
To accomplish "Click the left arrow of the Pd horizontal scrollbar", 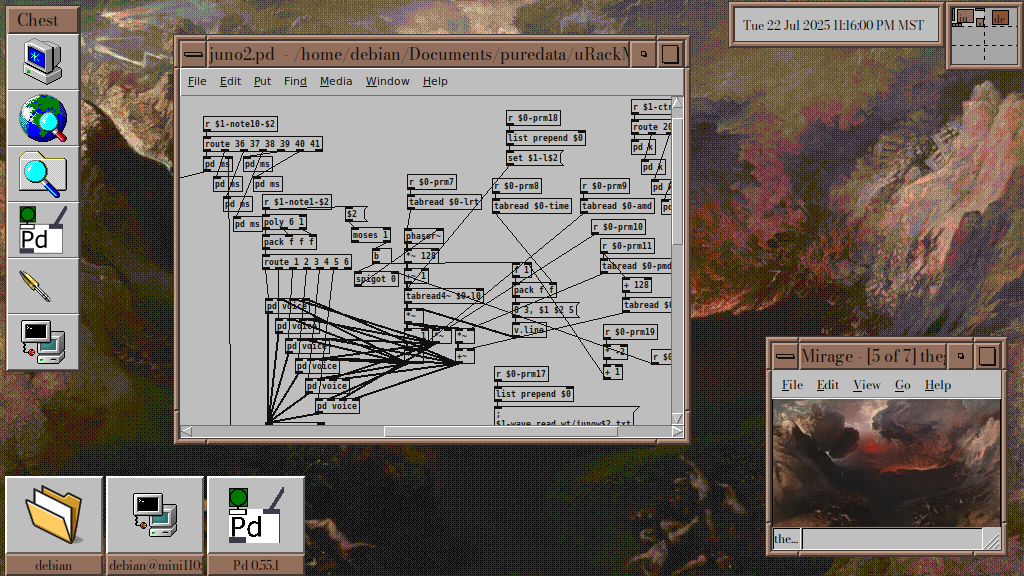I will [187, 431].
